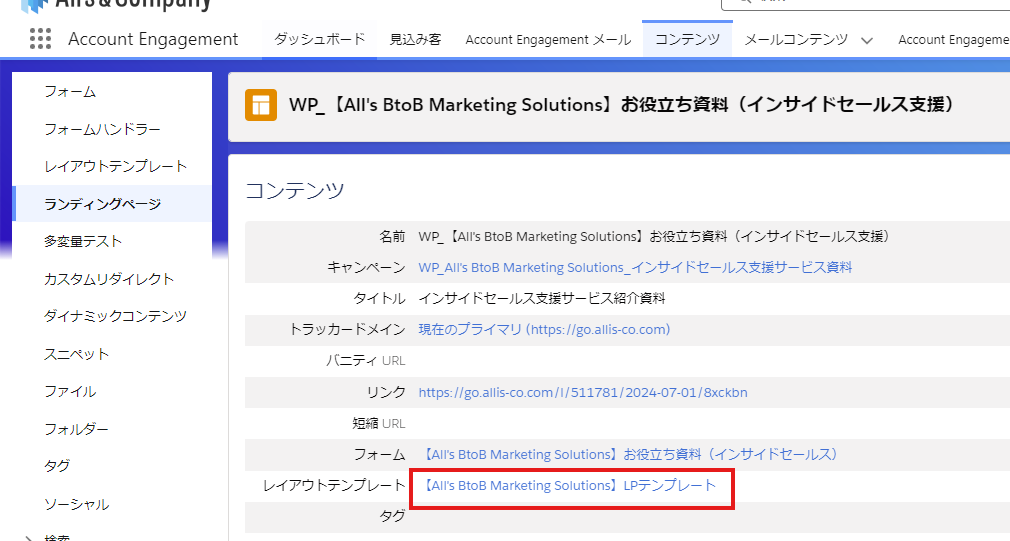Open the App Launcher grid icon
Screen dimensions: 1010x541
[40, 39]
